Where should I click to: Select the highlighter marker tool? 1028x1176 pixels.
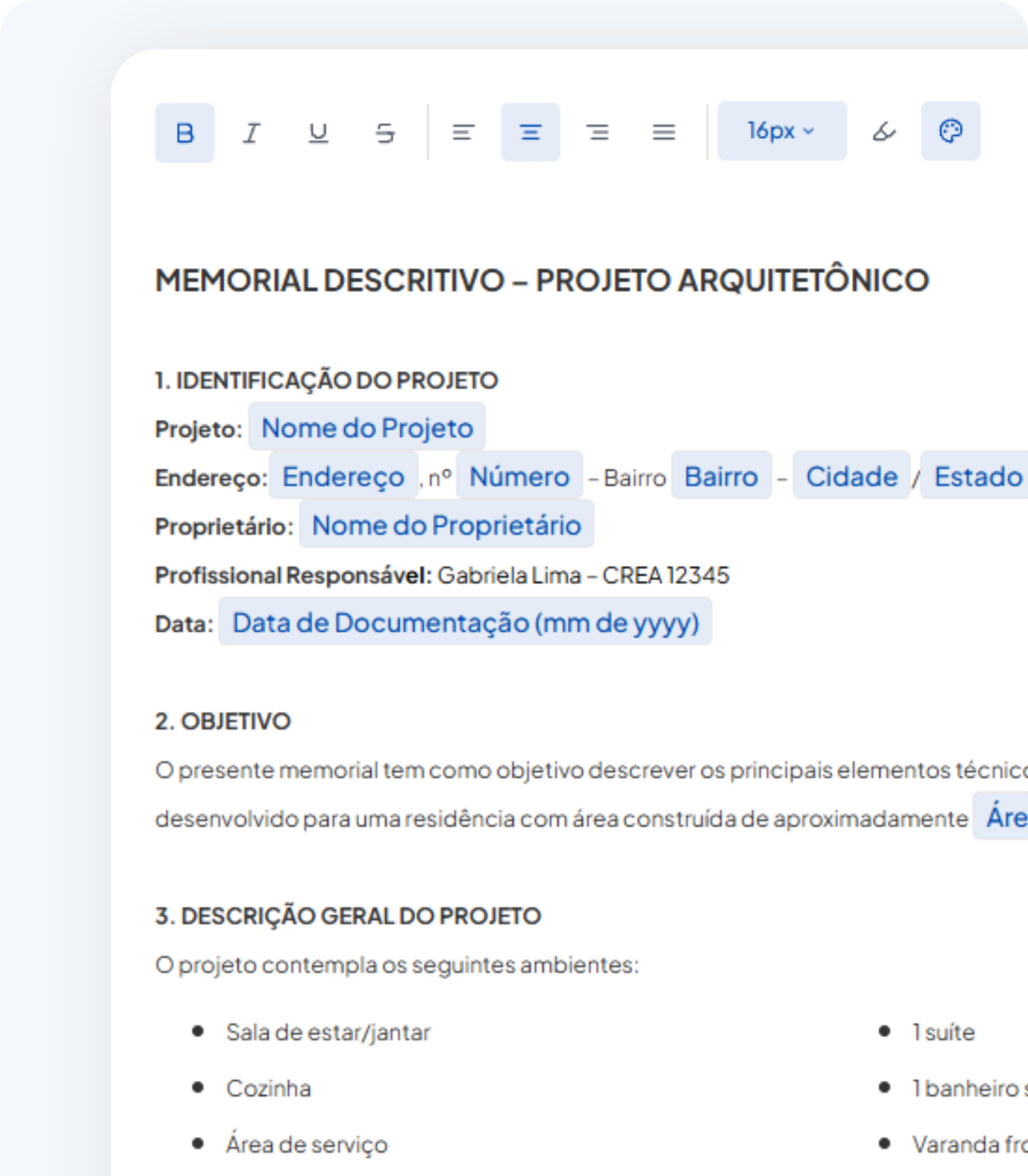(884, 131)
